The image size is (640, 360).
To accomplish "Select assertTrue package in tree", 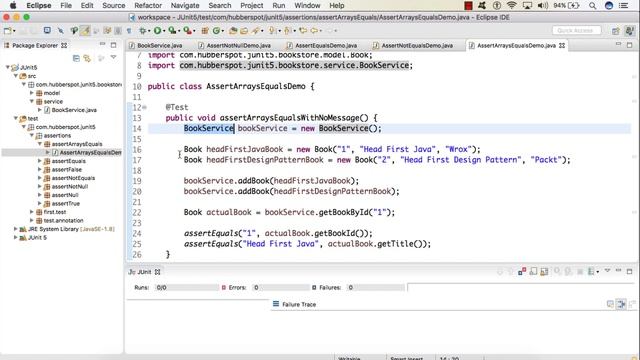I will click(66, 203).
